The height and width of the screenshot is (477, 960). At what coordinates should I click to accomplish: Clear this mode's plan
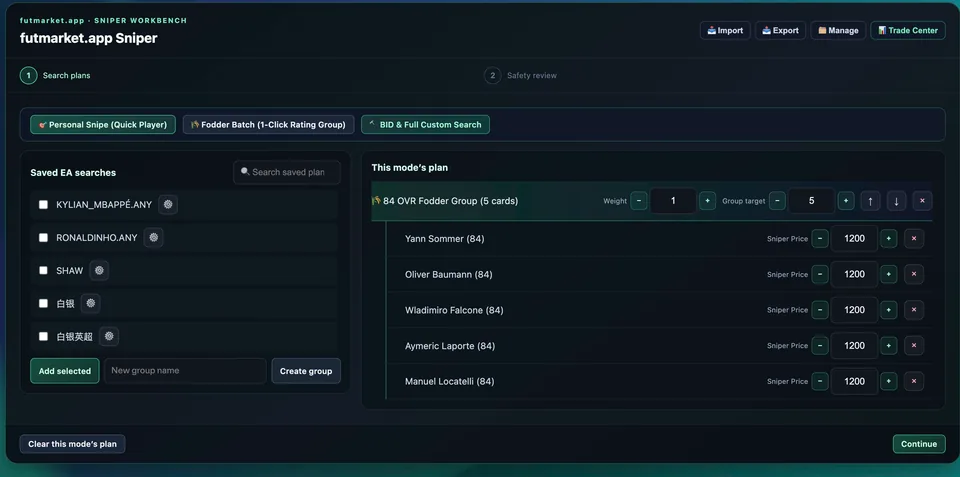(x=72, y=444)
